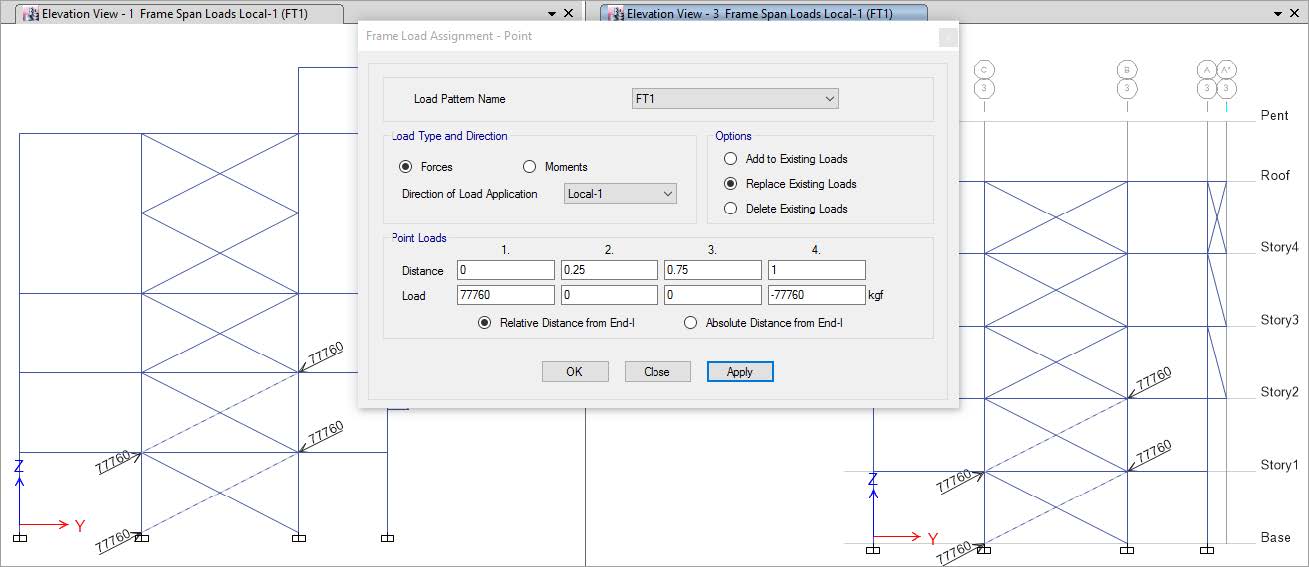Click the OK button
The width and height of the screenshot is (1309, 567).
[575, 371]
